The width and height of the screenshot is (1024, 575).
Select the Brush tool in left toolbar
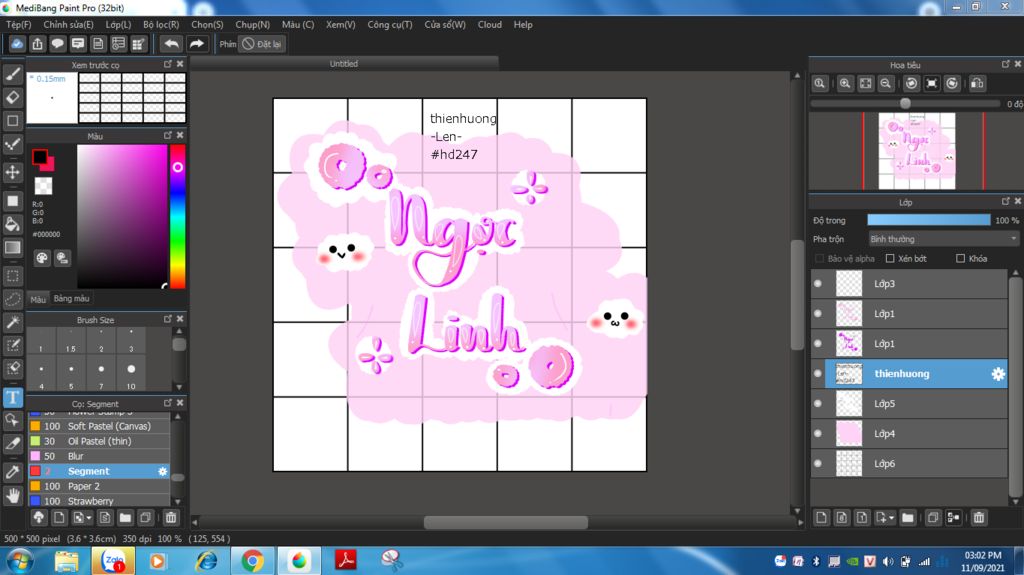pyautogui.click(x=12, y=74)
